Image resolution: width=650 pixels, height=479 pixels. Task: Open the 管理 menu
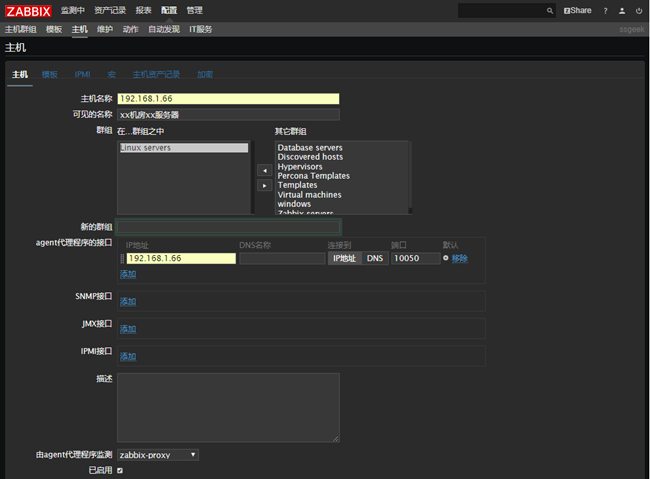(194, 10)
